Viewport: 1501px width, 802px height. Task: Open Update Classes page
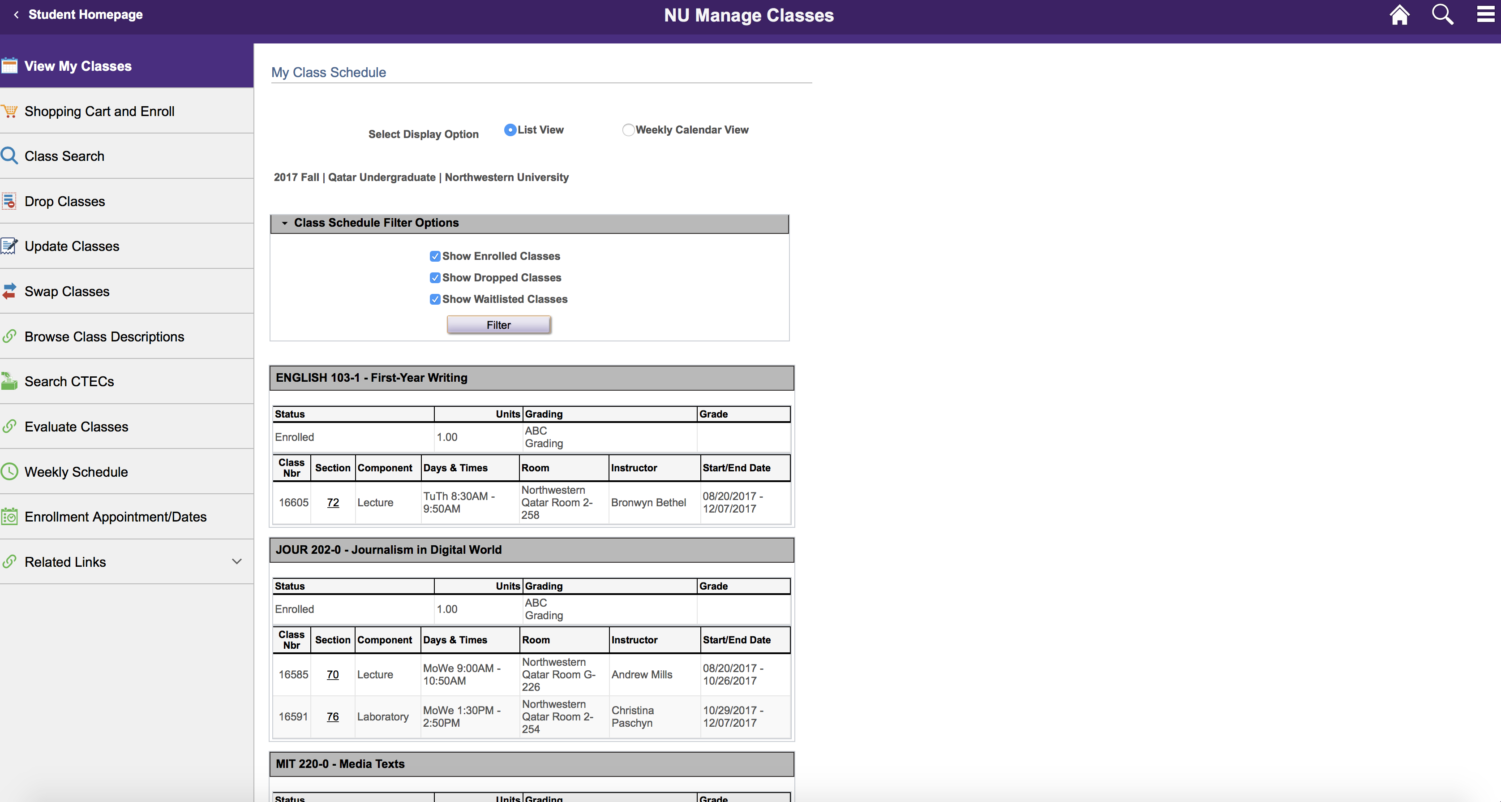[x=126, y=246]
